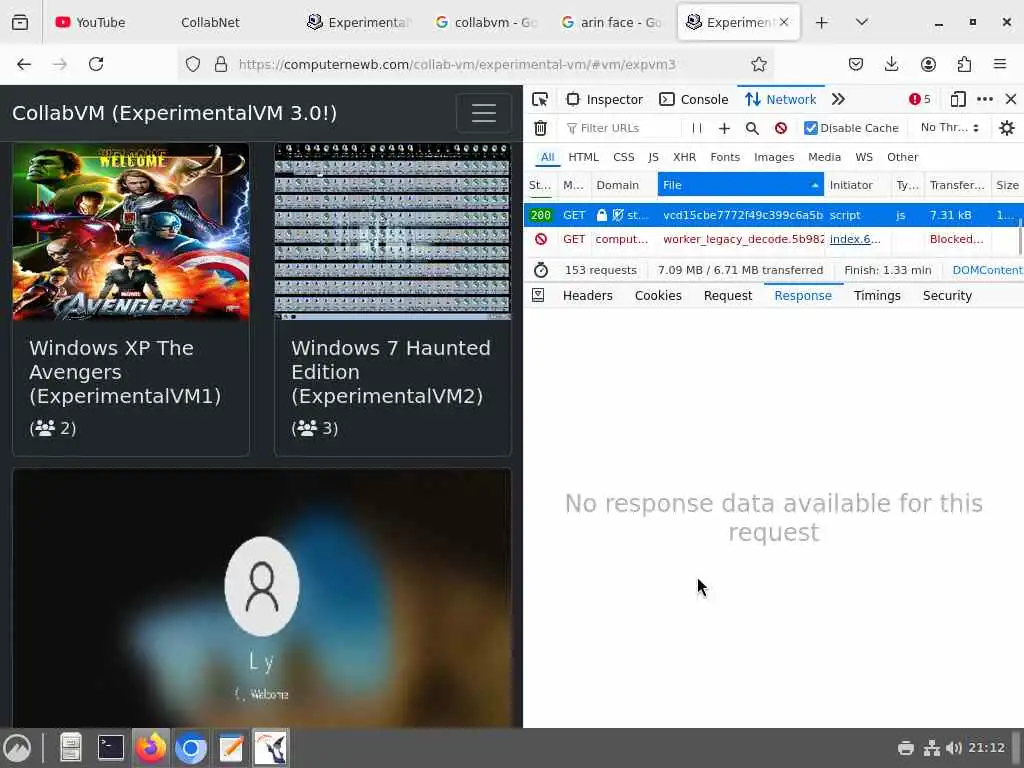
Task: Filter requests by Images
Action: [774, 157]
